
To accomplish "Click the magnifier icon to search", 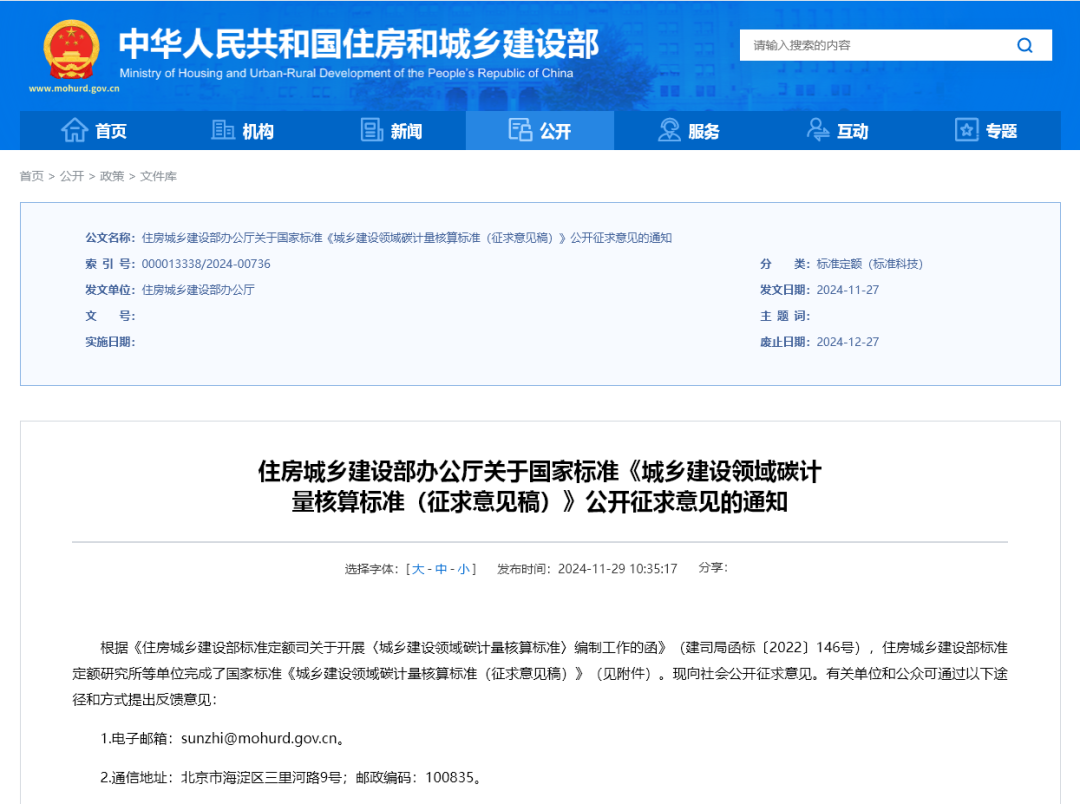I will click(1024, 45).
